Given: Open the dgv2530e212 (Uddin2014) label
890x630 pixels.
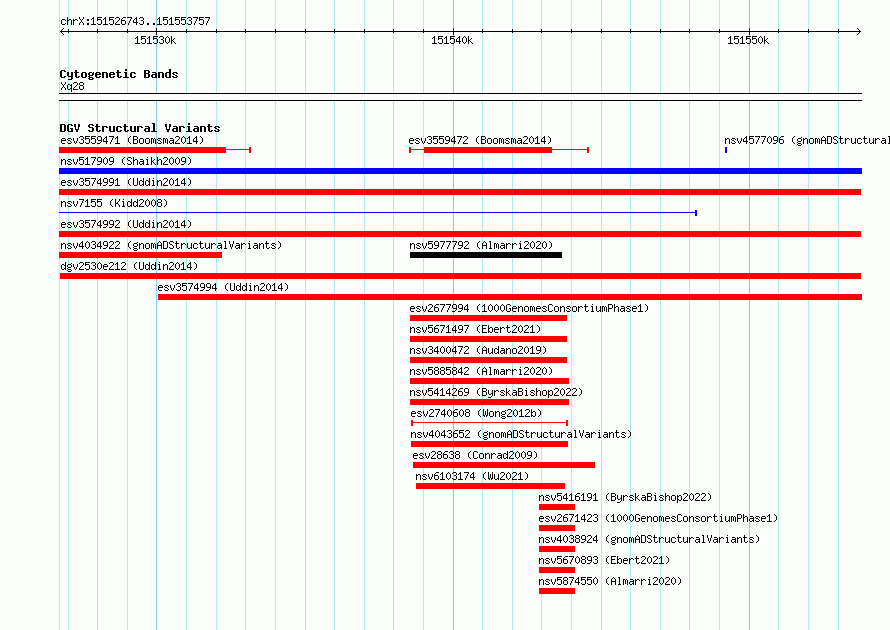Looking at the screenshot, I should [x=129, y=266].
